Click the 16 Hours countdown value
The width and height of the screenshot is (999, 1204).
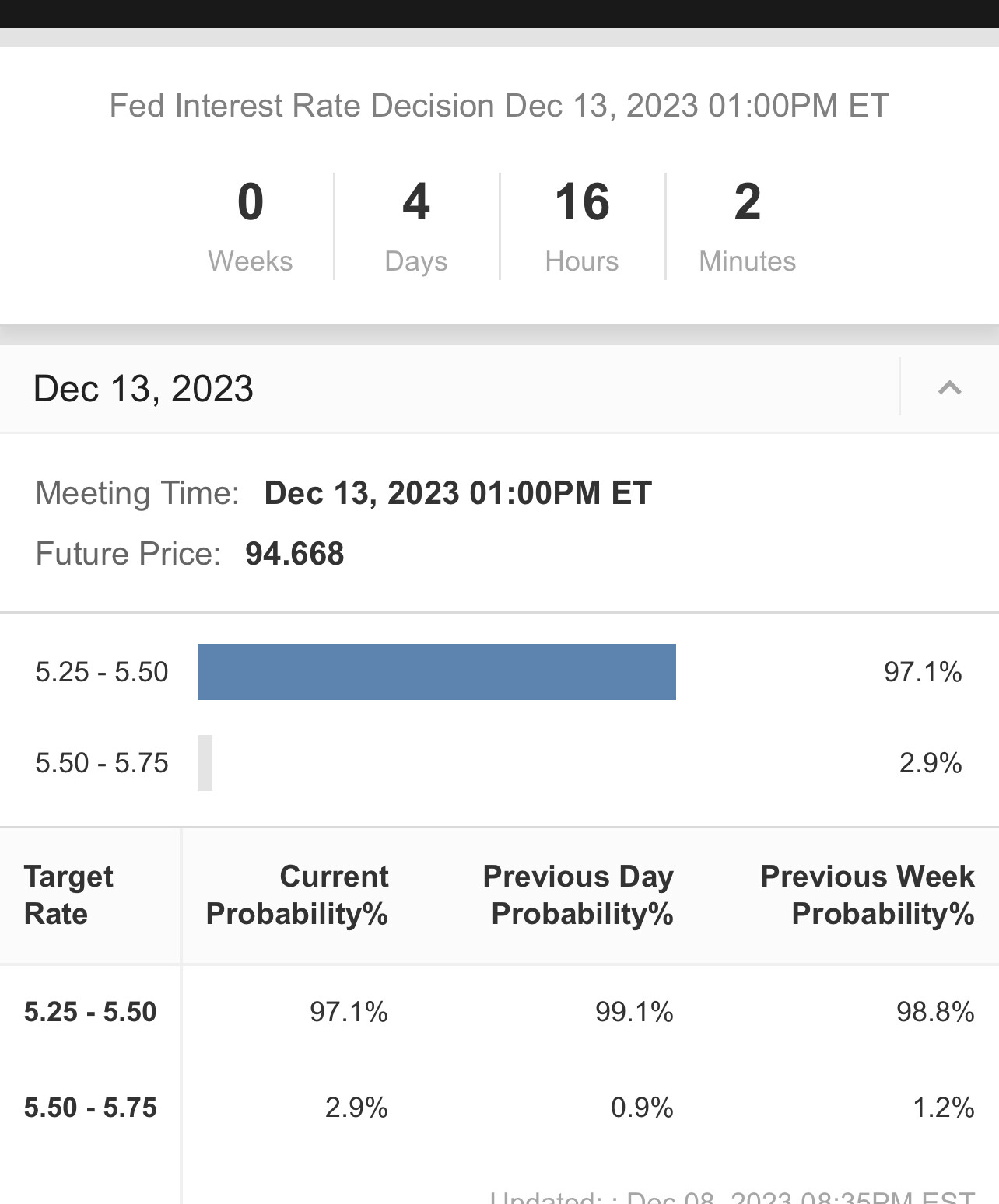click(x=582, y=202)
